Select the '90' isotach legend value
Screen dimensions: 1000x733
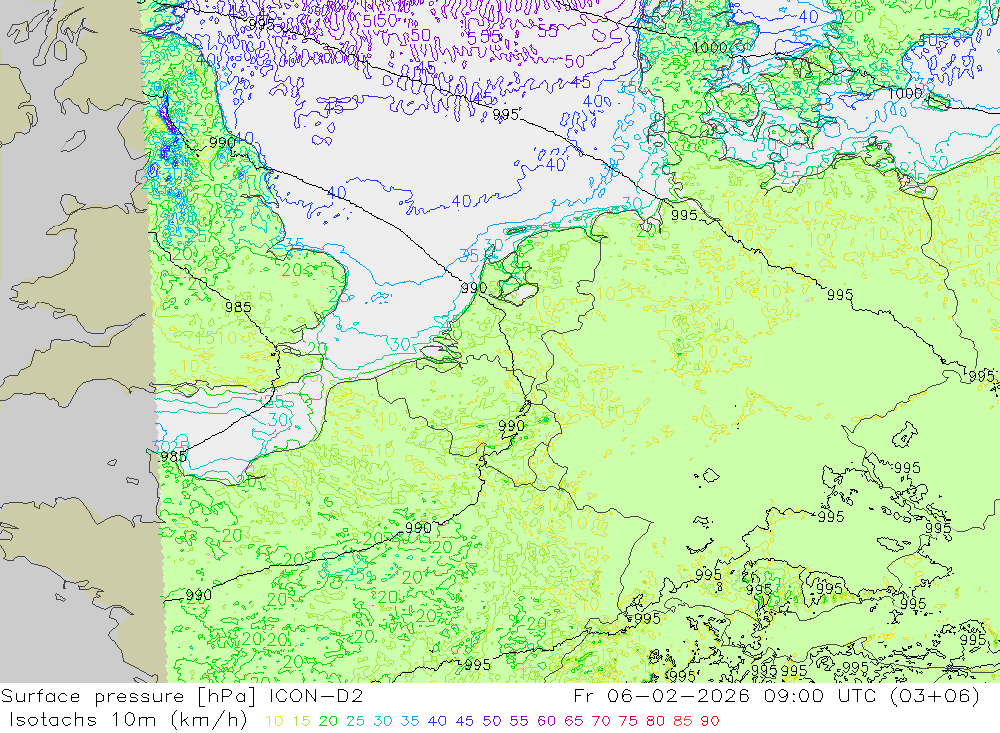pyautogui.click(x=710, y=721)
